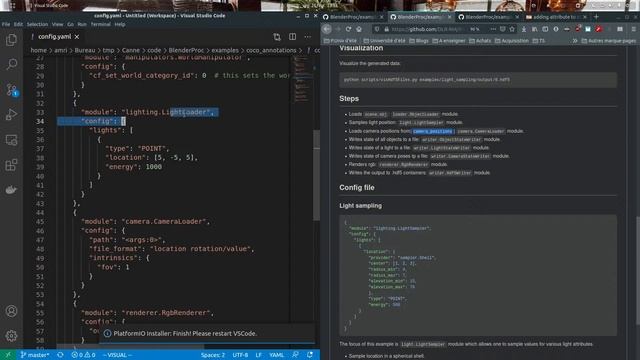The width and height of the screenshot is (640, 360).
Task: Click the master branch in status bar
Action: 35,355
